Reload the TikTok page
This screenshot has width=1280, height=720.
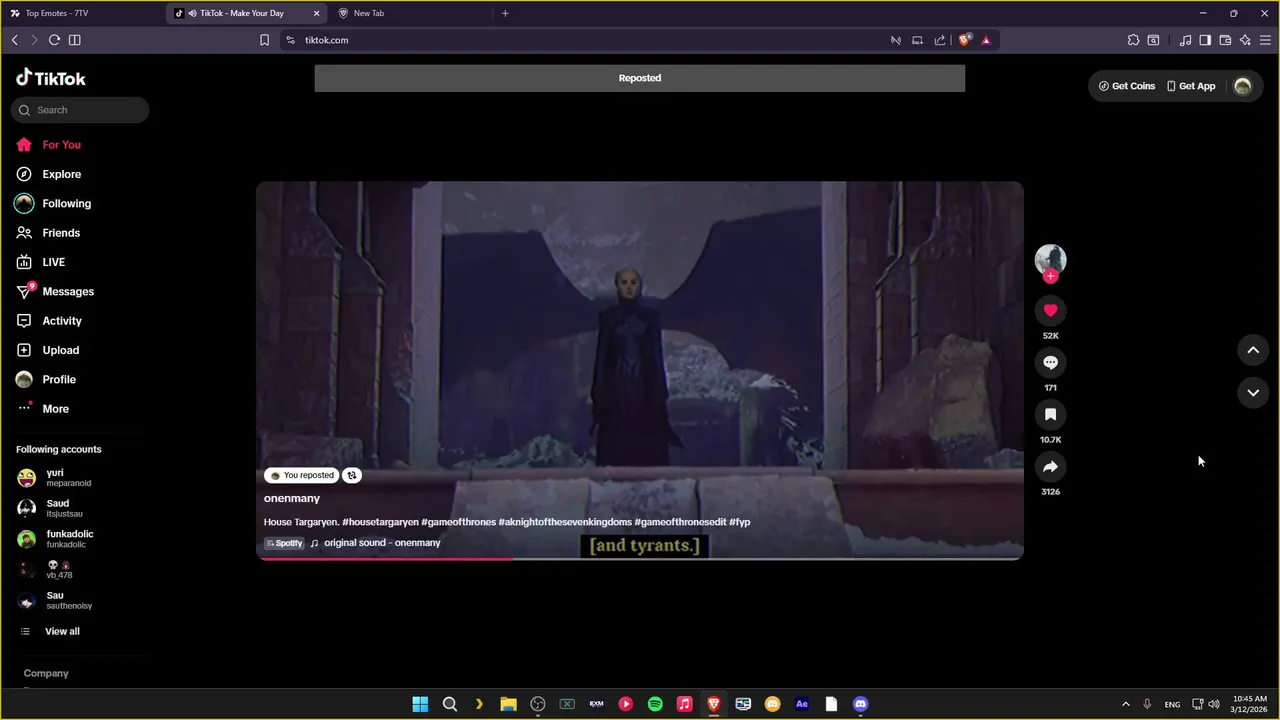(54, 40)
